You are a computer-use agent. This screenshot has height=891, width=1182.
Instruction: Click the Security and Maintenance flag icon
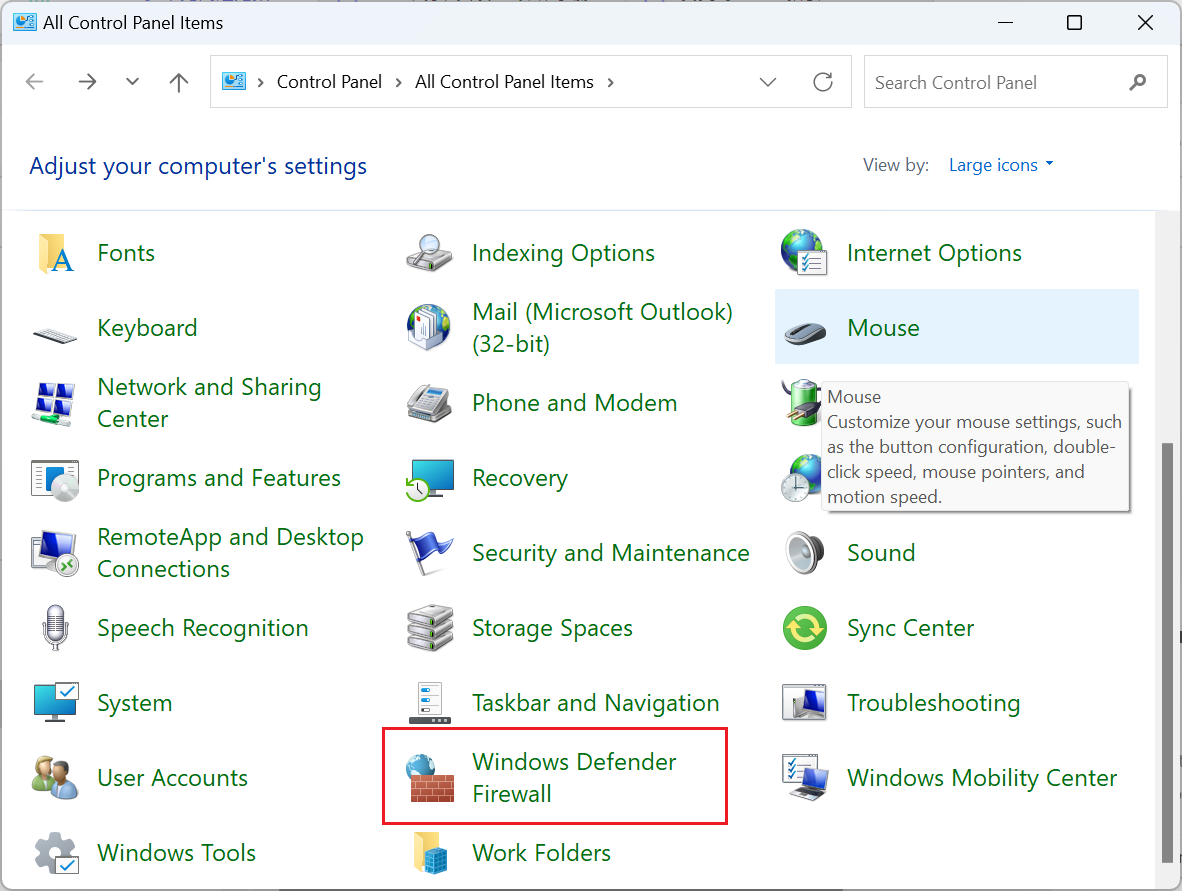point(429,553)
